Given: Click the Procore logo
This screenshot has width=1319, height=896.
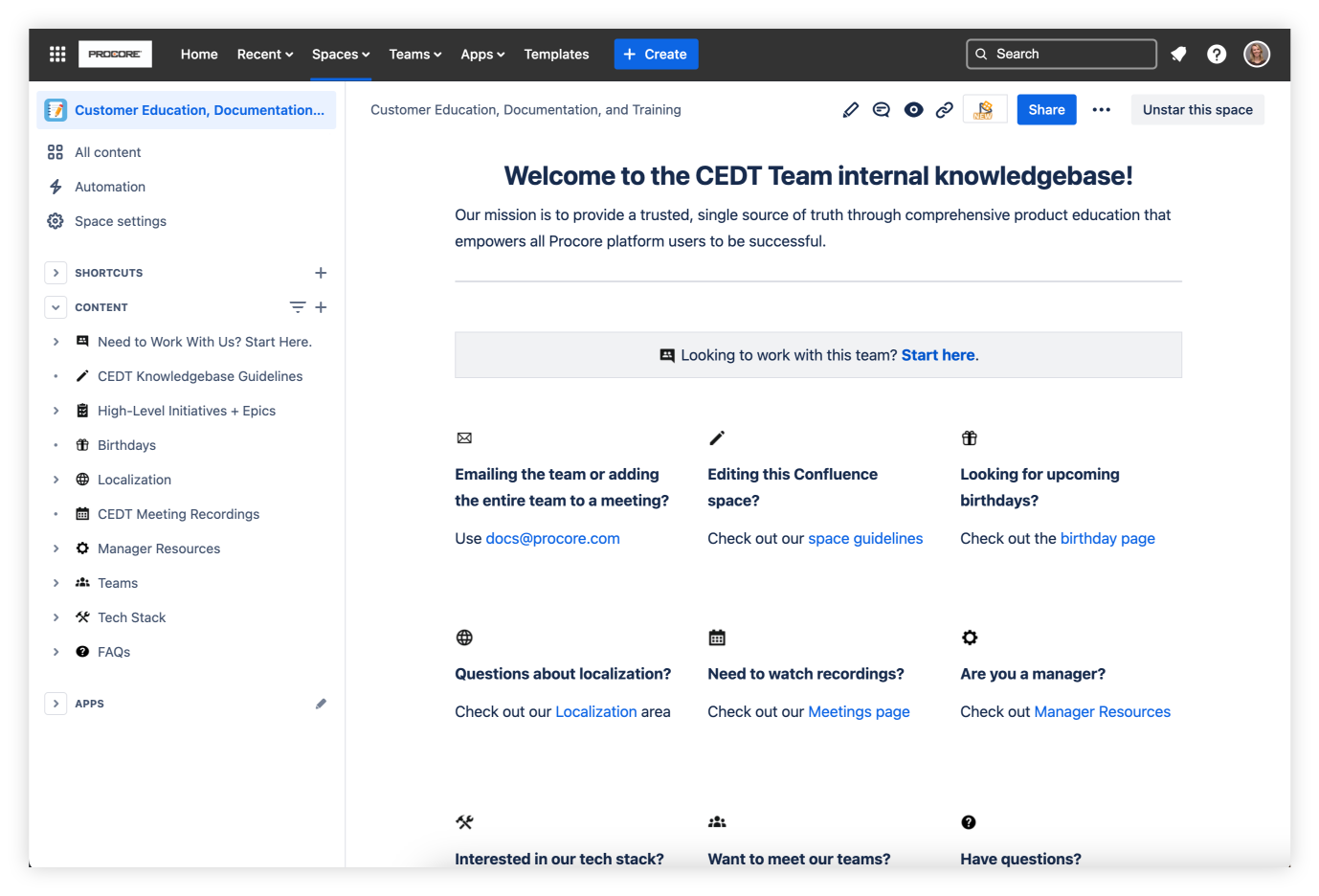Looking at the screenshot, I should (115, 55).
